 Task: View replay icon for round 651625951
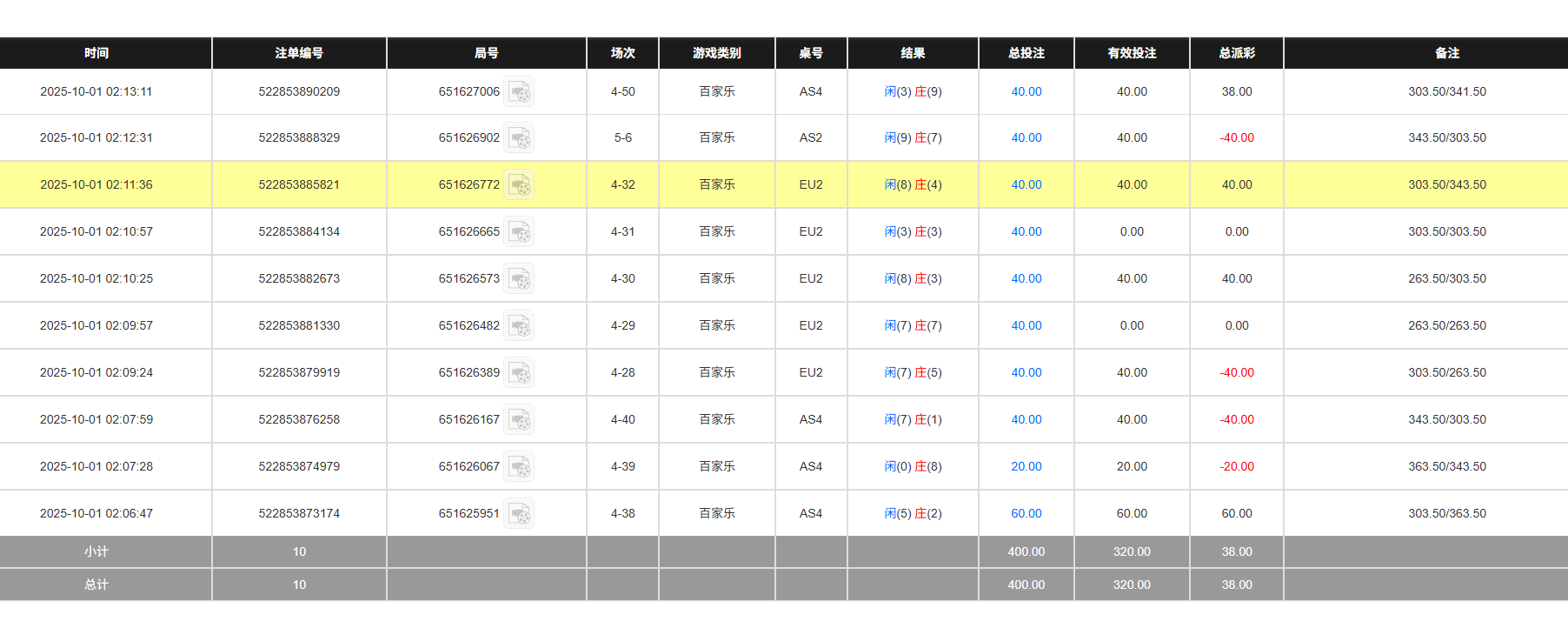click(x=519, y=514)
